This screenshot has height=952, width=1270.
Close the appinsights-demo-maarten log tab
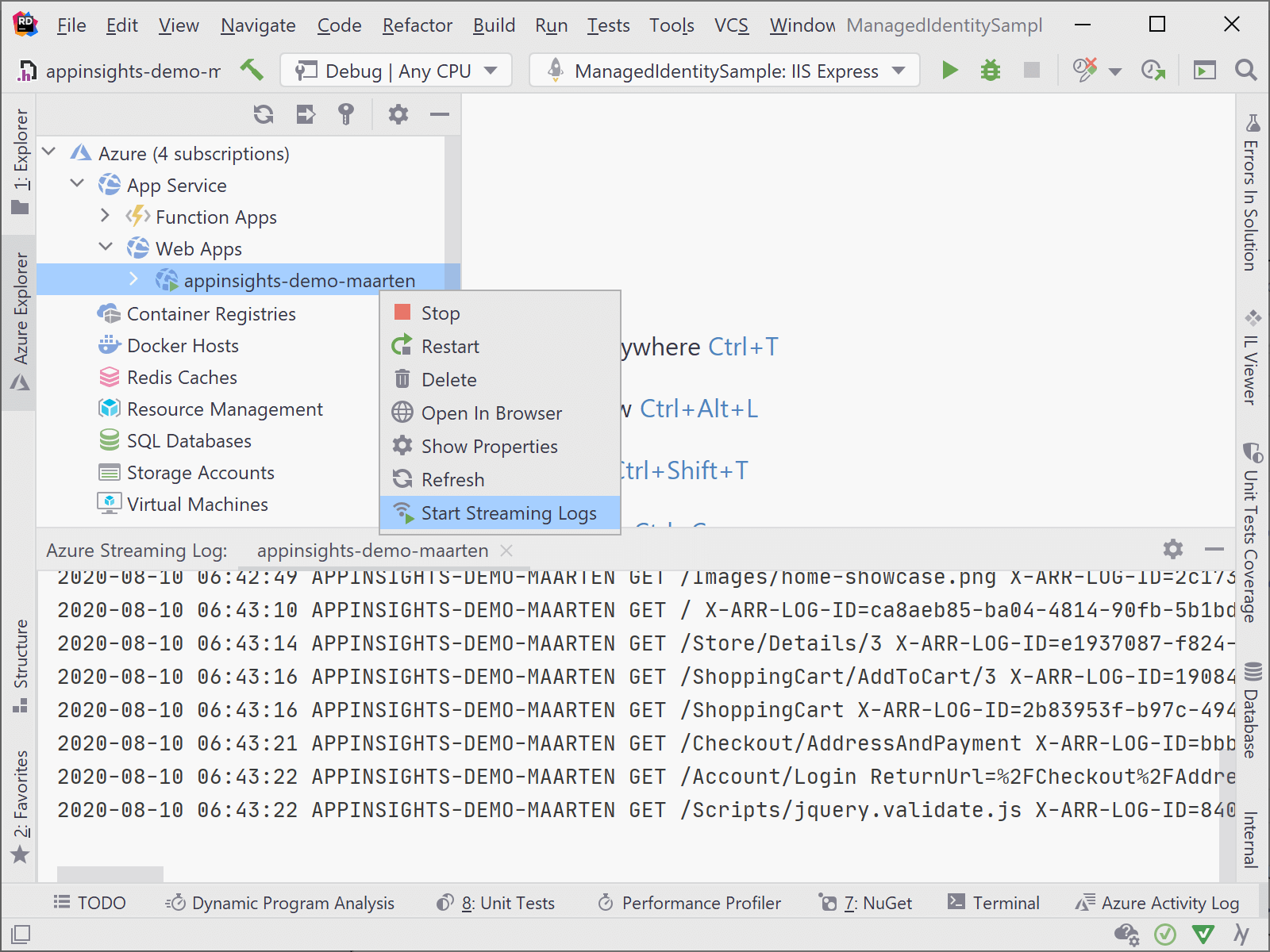pos(506,550)
